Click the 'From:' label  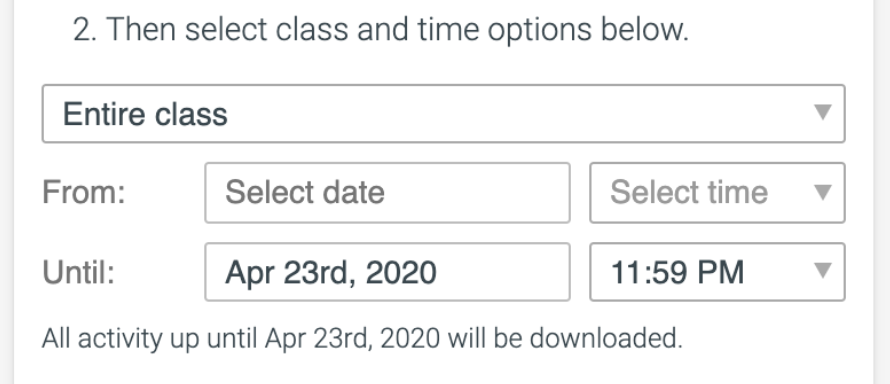coord(84,192)
